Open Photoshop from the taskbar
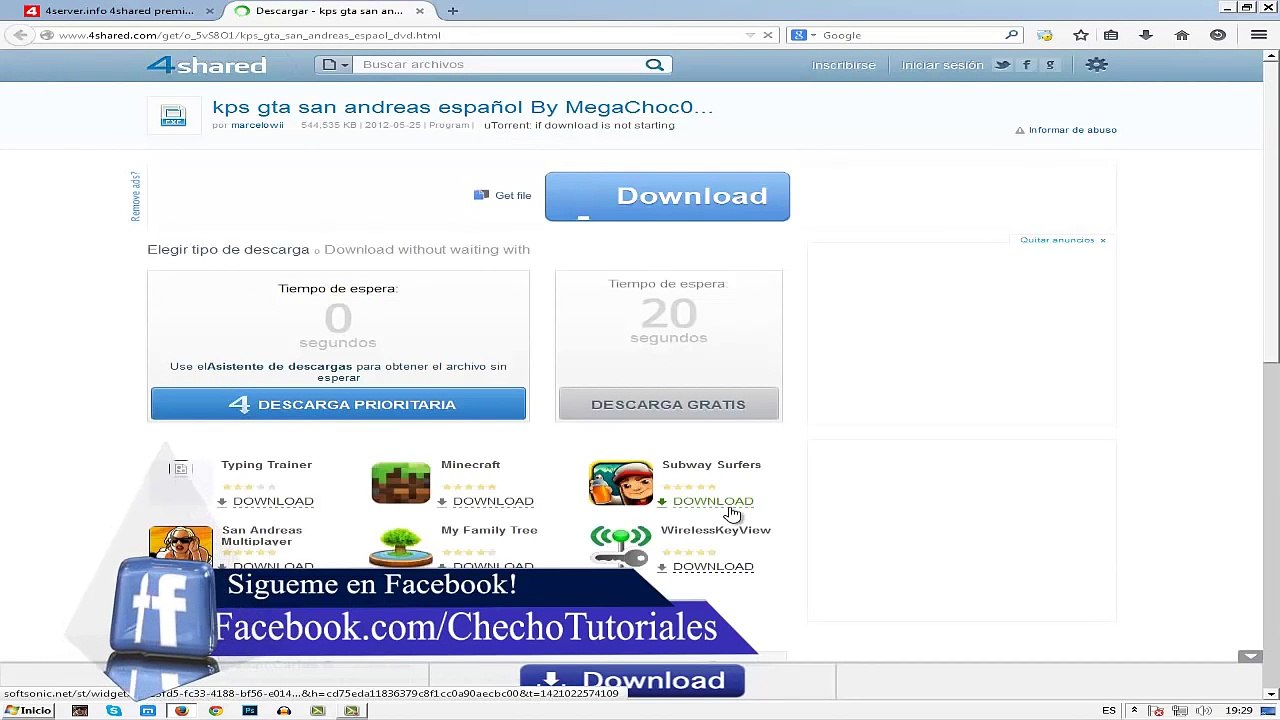This screenshot has width=1280, height=720. click(250, 711)
